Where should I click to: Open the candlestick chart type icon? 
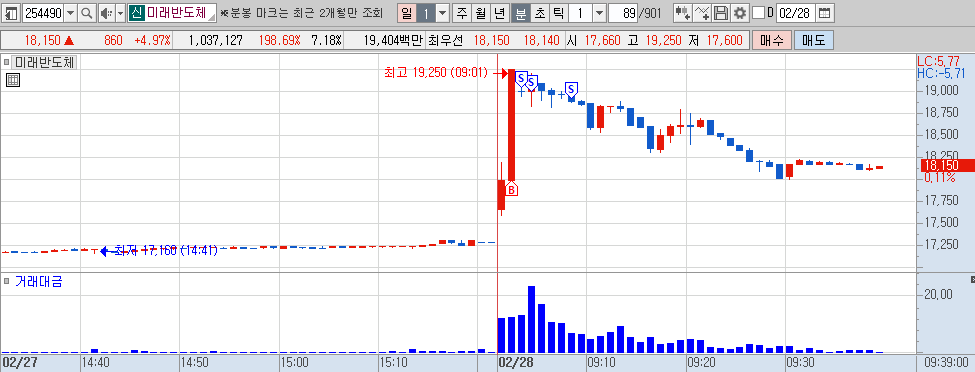tap(682, 12)
